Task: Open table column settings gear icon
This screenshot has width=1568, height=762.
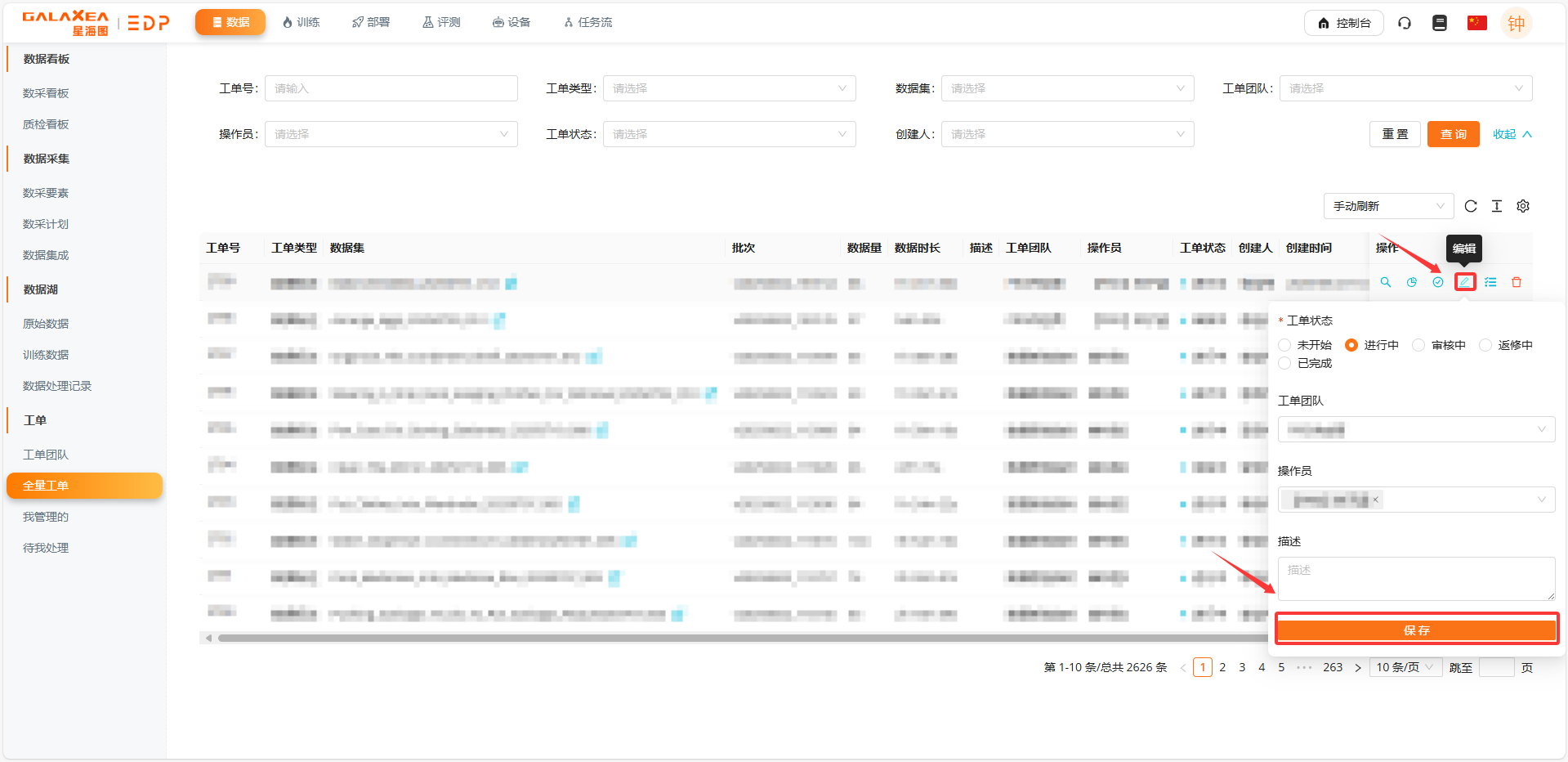Action: [1523, 206]
